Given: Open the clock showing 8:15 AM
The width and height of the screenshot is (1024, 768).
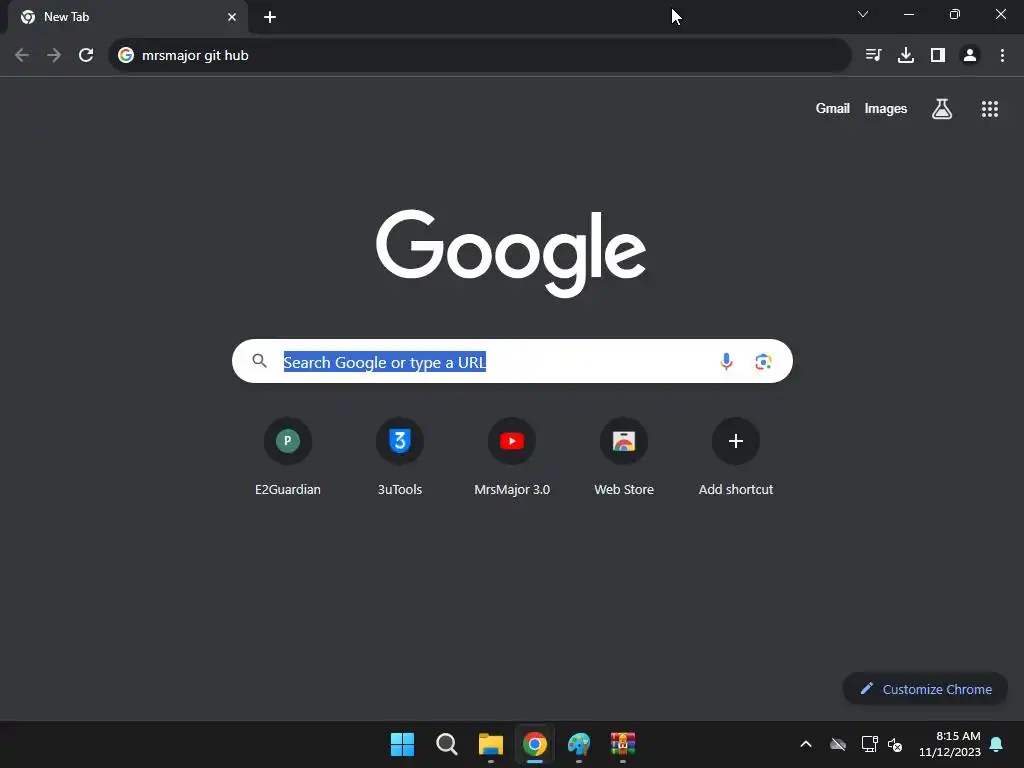Looking at the screenshot, I should tap(950, 744).
